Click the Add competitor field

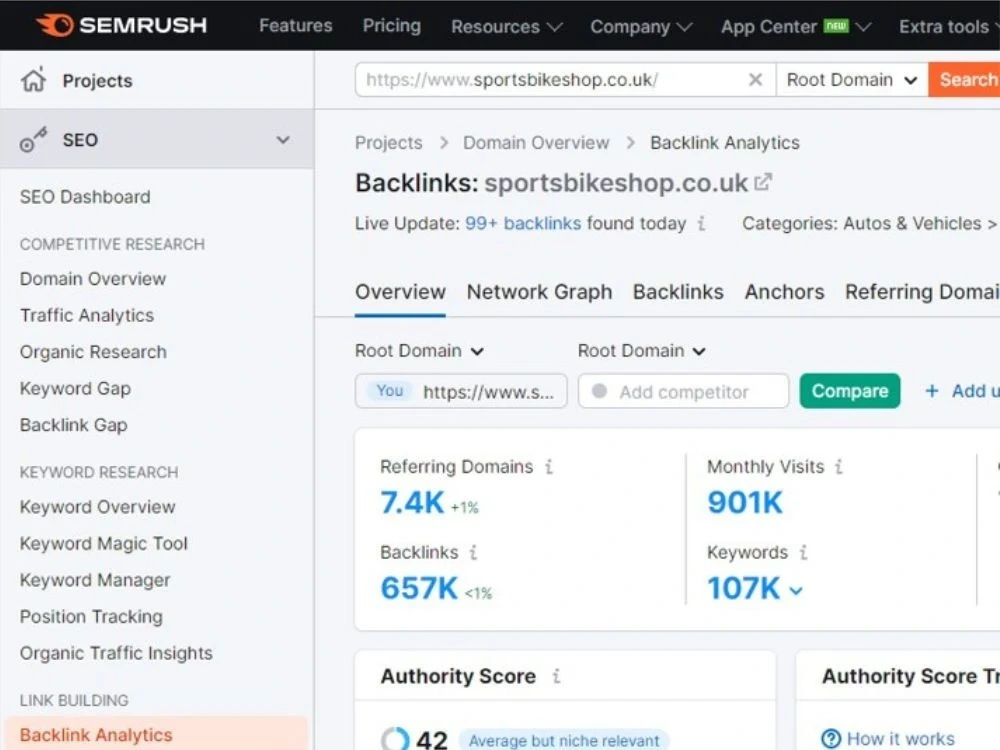pos(684,391)
